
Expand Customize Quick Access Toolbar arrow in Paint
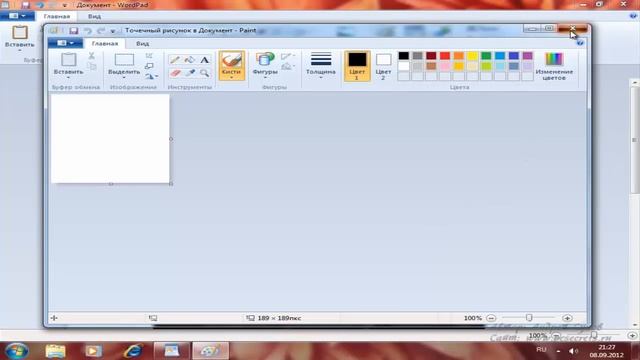(113, 31)
